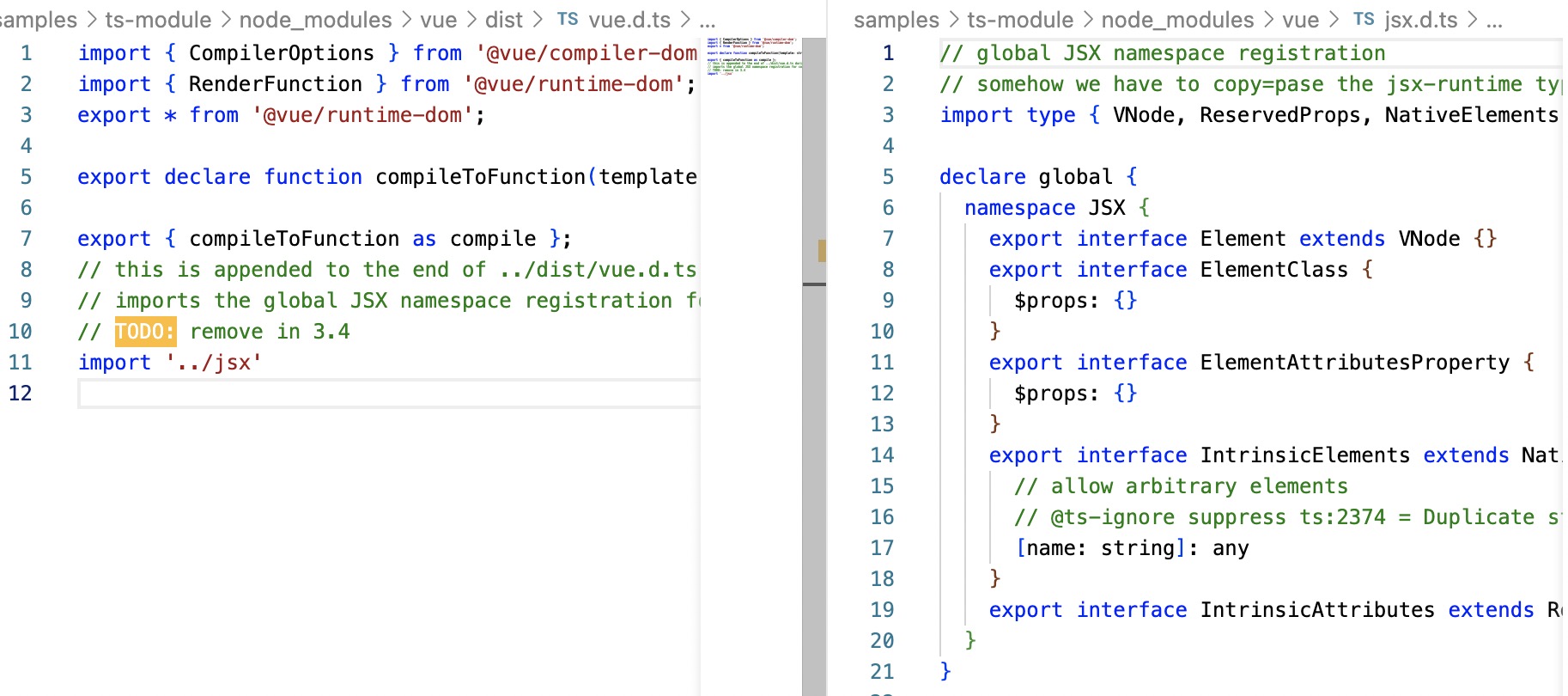Click the minimap code preview in left editor
The width and height of the screenshot is (1568, 696).
753,56
